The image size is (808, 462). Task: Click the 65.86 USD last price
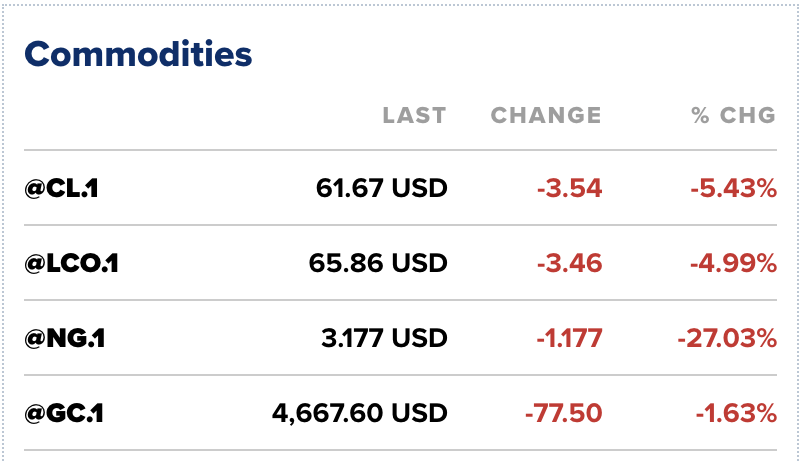pyautogui.click(x=378, y=263)
